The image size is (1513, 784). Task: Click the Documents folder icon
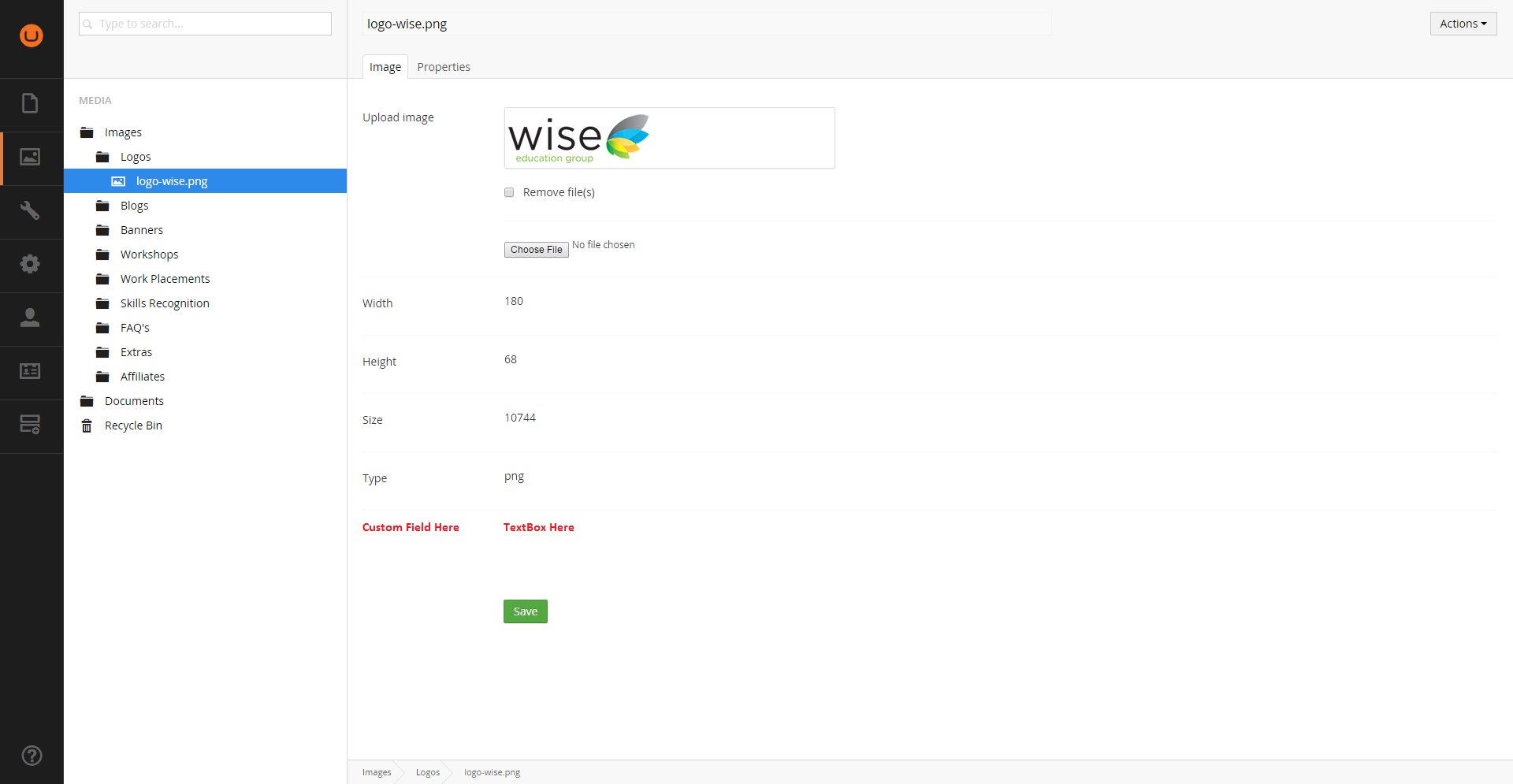point(87,401)
